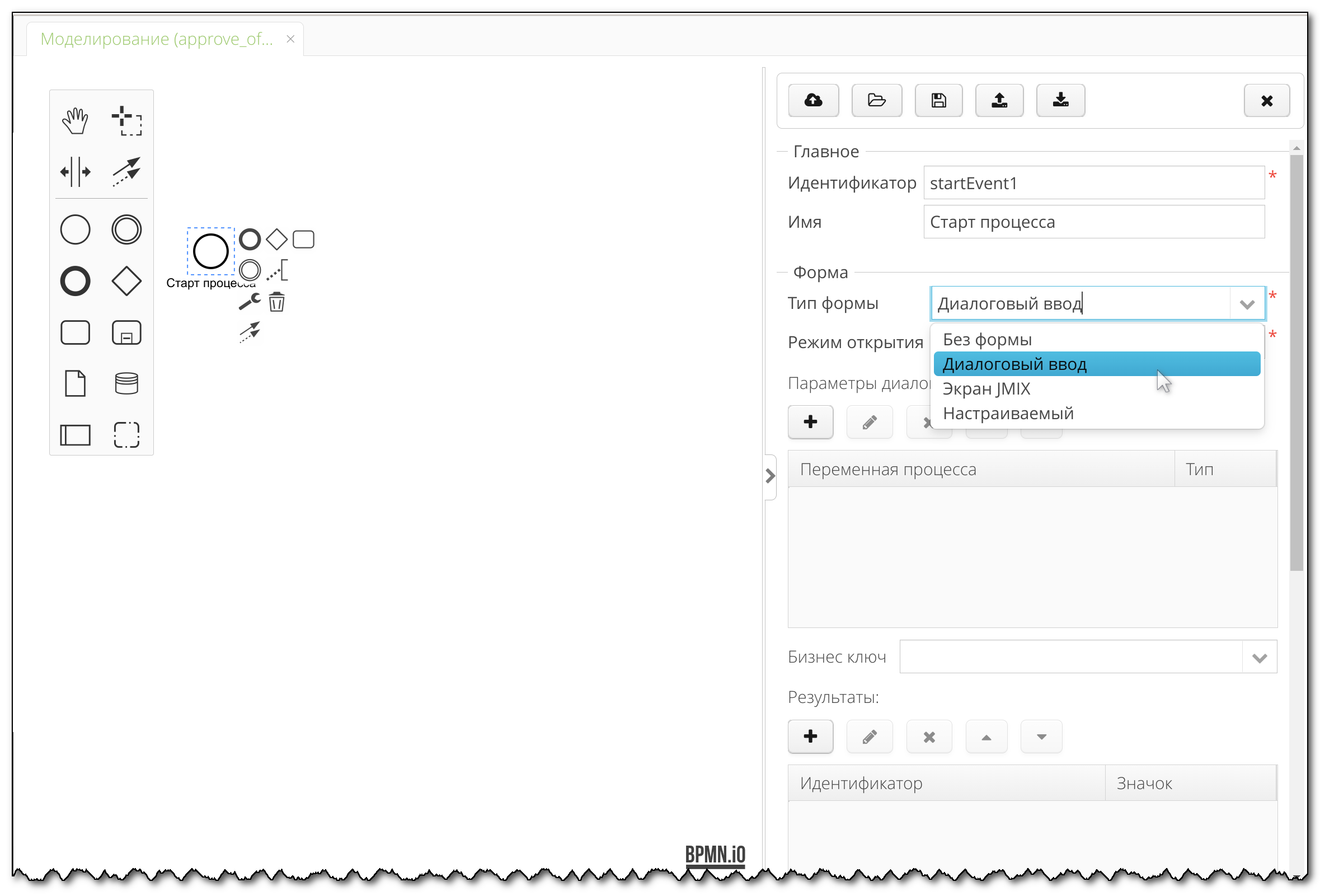Save the diagram using the save icon
The width and height of the screenshot is (1320, 896).
tap(938, 100)
